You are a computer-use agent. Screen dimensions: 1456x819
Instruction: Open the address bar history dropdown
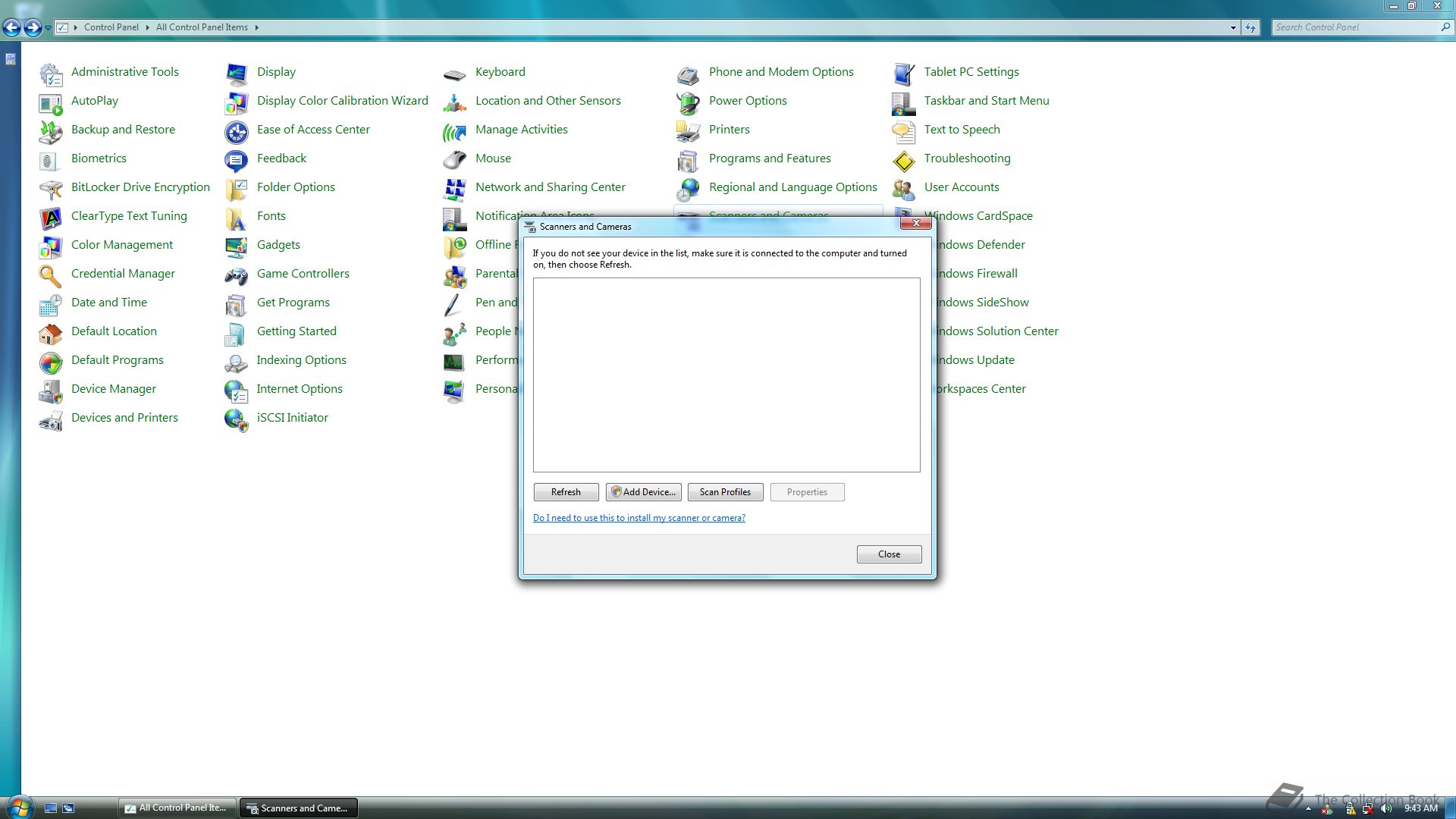pos(1233,27)
